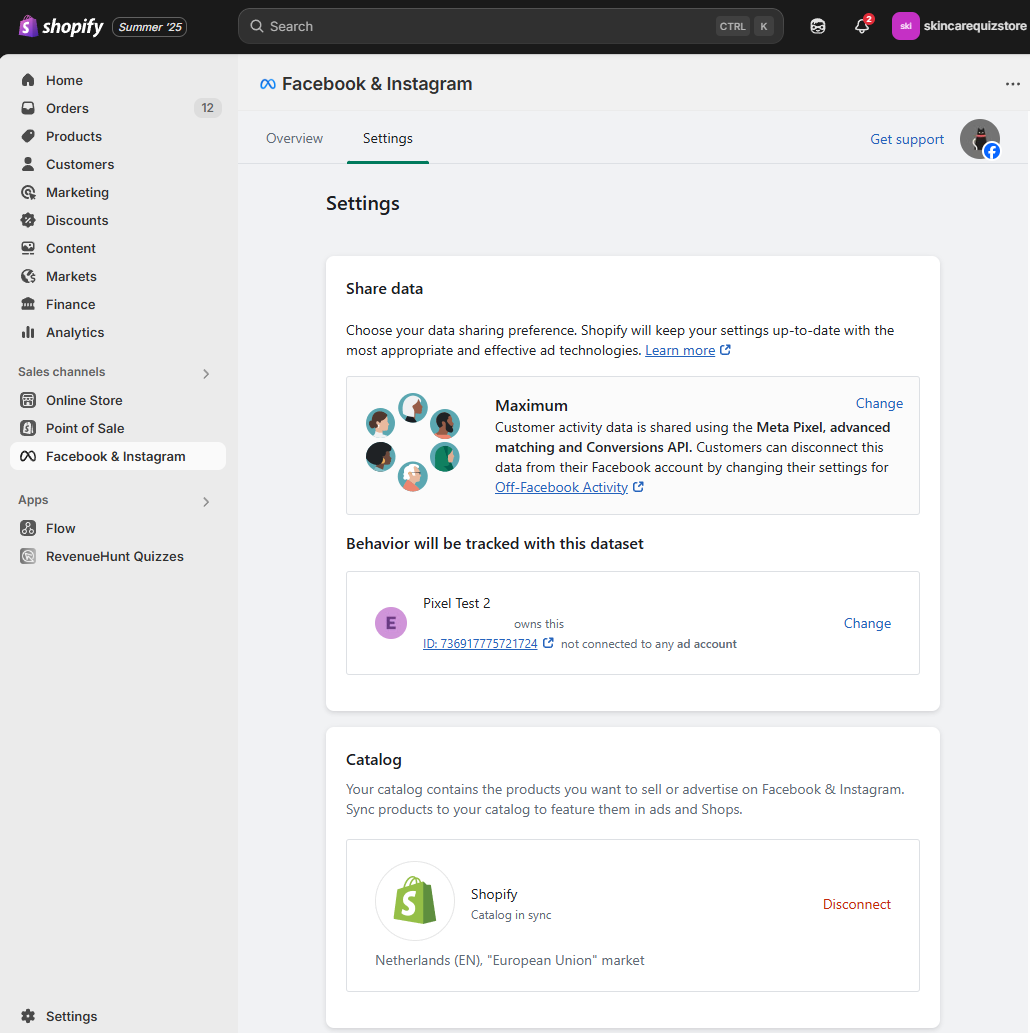Click external-link icon after Learn more
This screenshot has height=1033, width=1030.
click(x=725, y=350)
